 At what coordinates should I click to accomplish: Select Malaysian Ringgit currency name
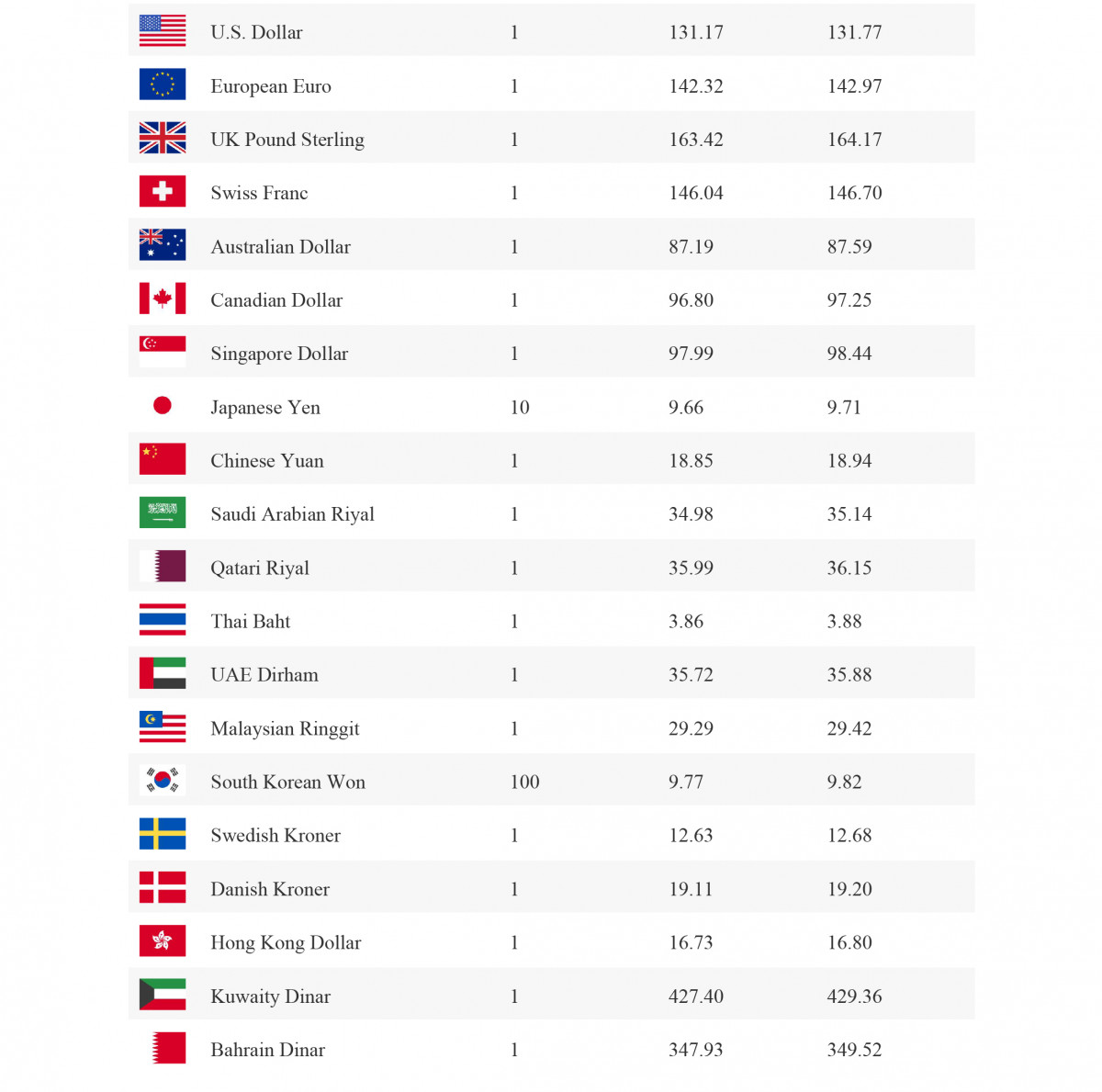coord(285,728)
